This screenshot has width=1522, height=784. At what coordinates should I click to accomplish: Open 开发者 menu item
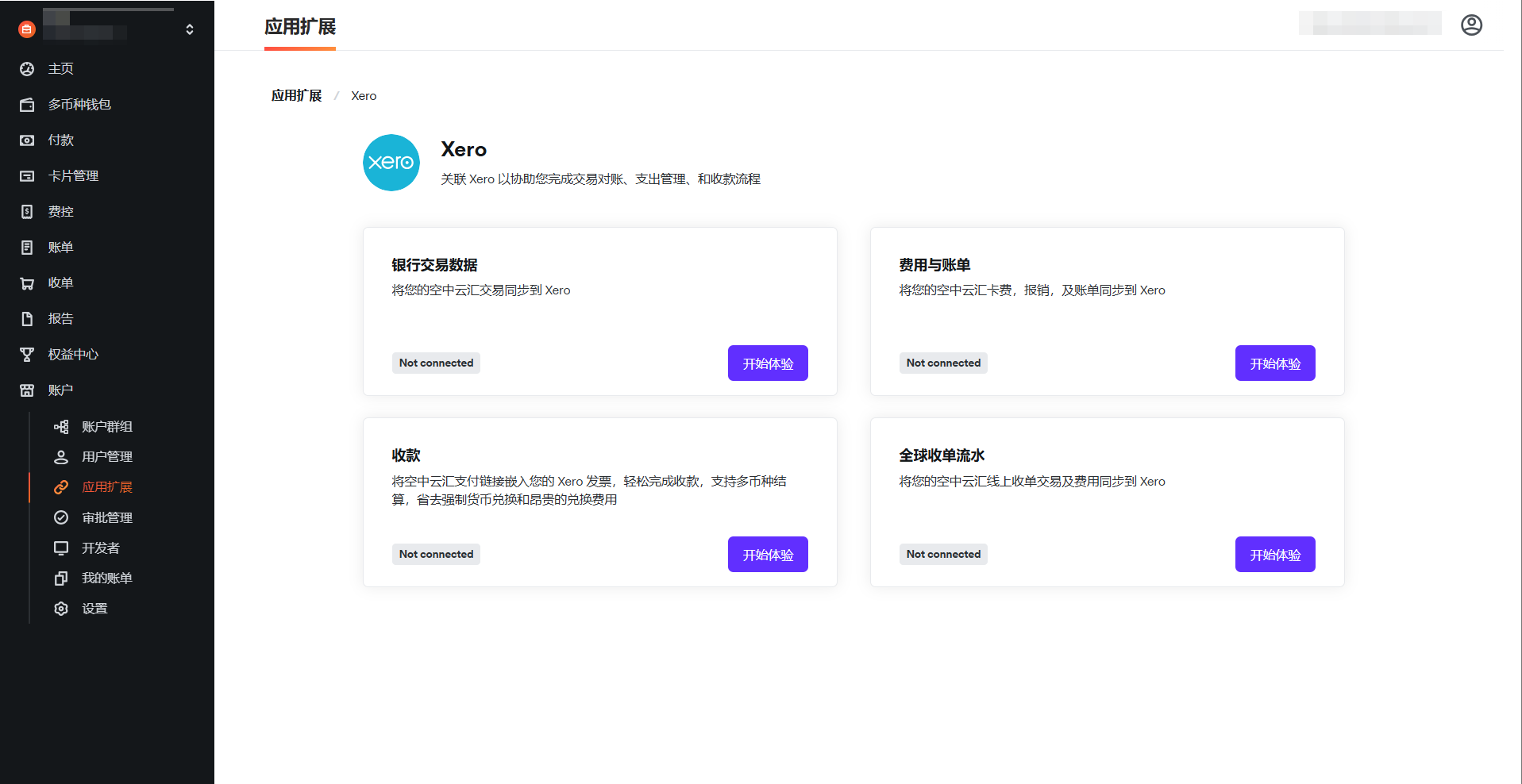click(x=100, y=548)
